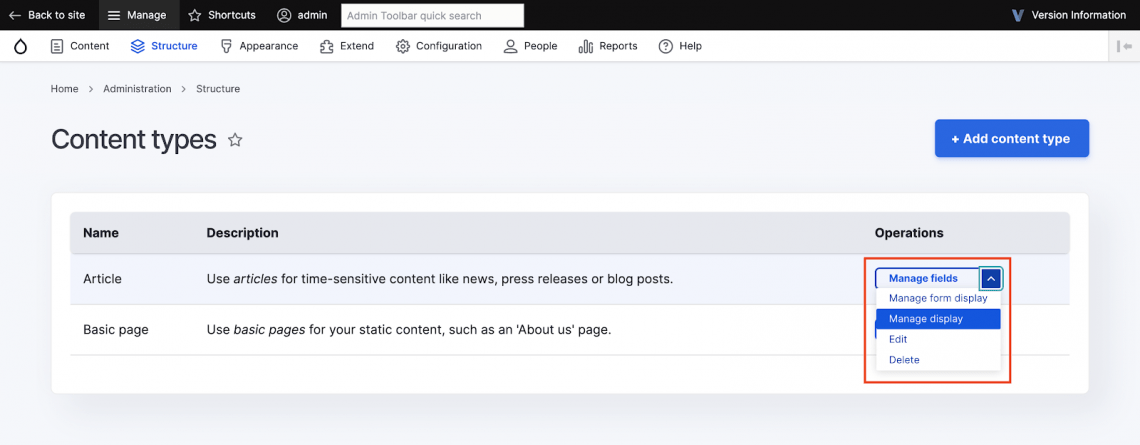Collapse the toolbar with the right-edge icon
The height and width of the screenshot is (445, 1140).
click(x=1124, y=46)
